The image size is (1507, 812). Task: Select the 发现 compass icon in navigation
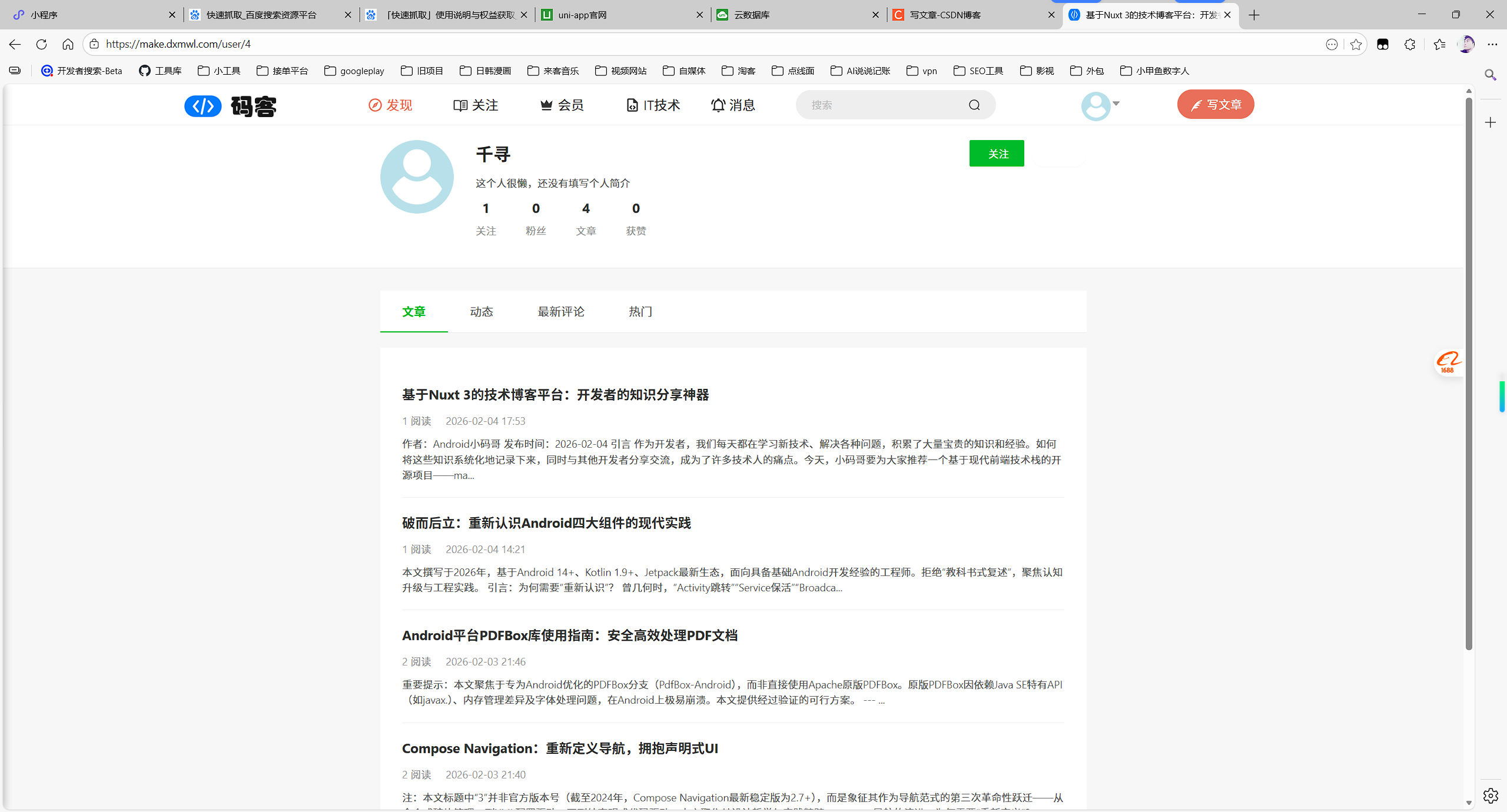375,105
